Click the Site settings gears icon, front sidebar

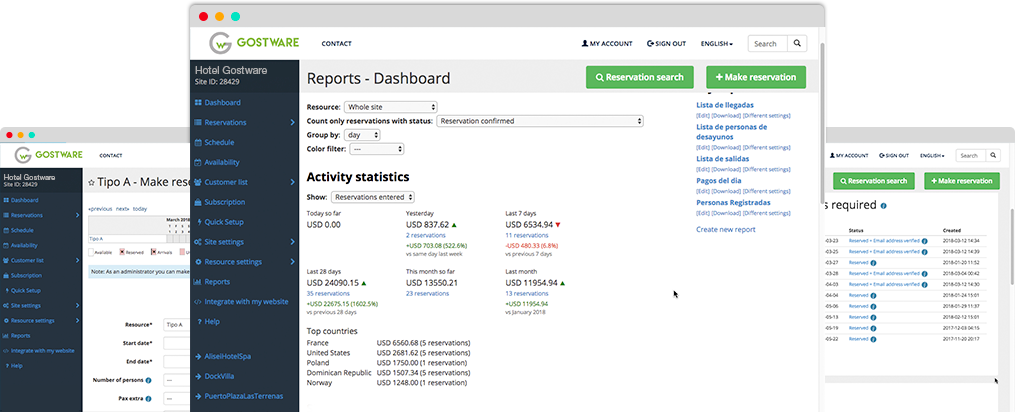click(x=198, y=242)
